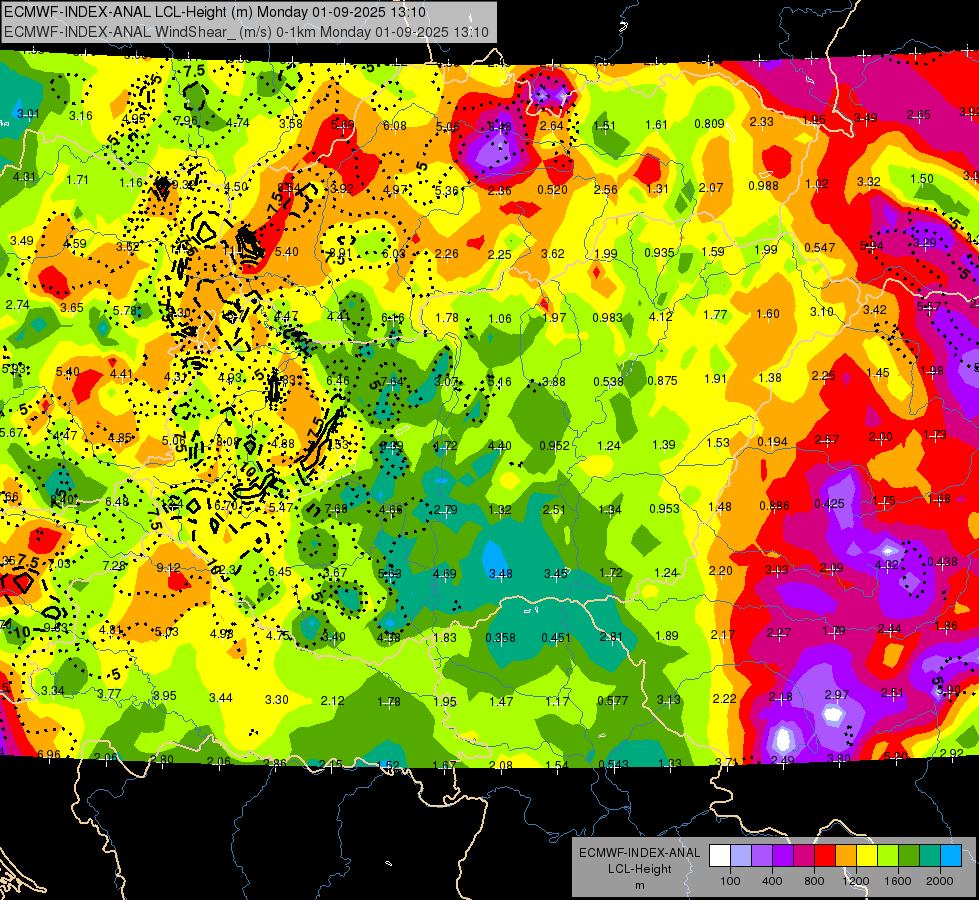Viewport: 979px width, 900px height.
Task: Click the magenta legend swatch
Action: tap(804, 856)
